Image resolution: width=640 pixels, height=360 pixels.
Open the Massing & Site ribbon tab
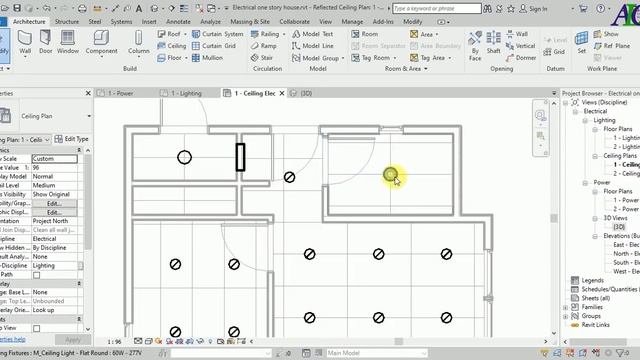[x=250, y=22]
